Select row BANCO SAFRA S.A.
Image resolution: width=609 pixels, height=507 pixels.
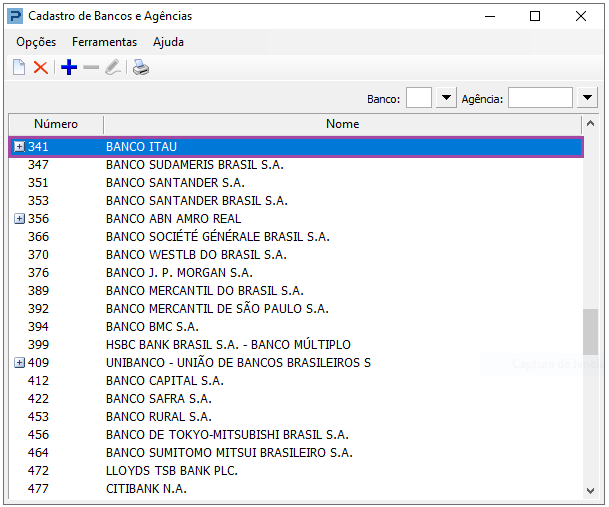click(296, 399)
